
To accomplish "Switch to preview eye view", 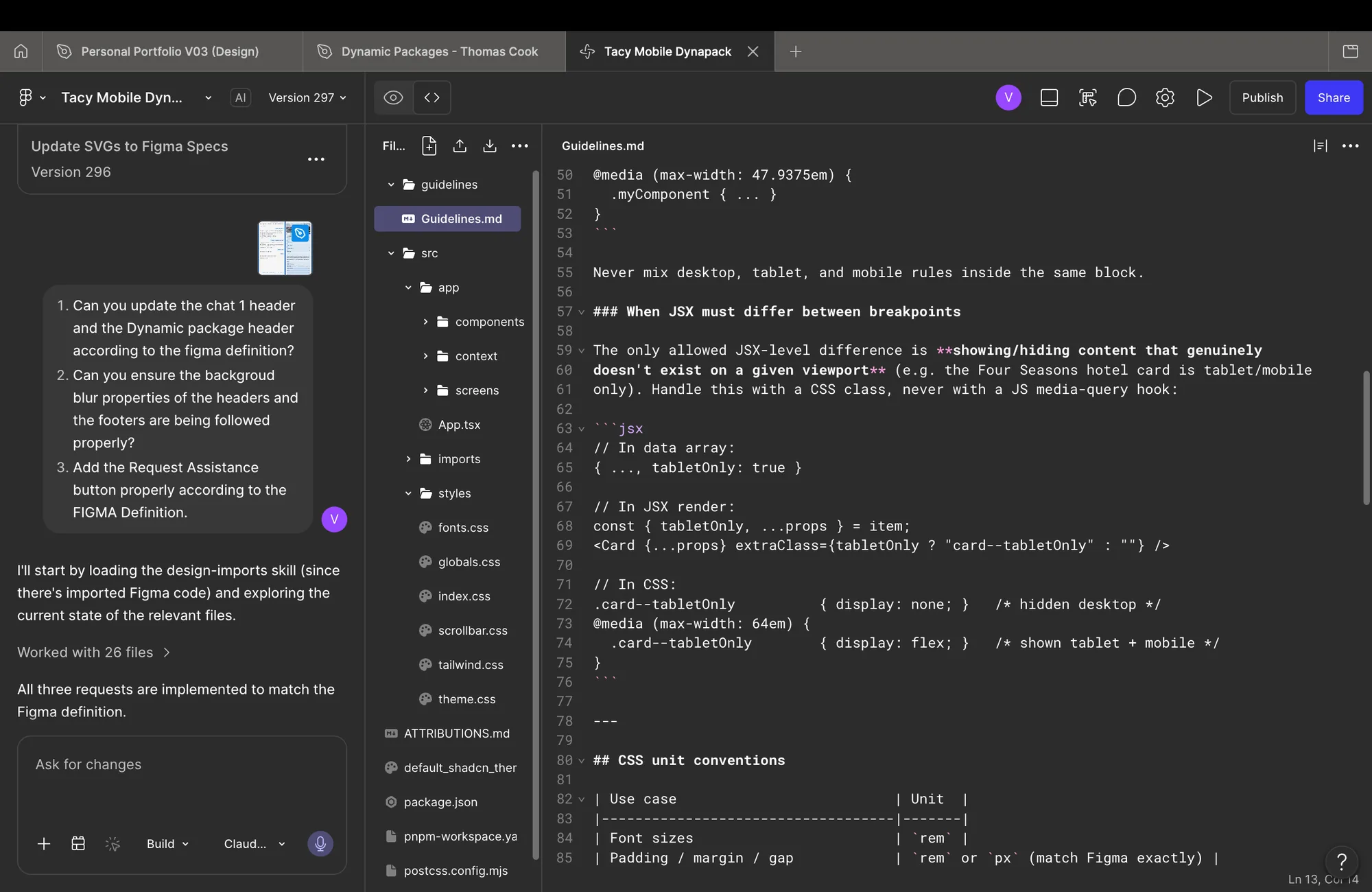I will click(x=393, y=97).
